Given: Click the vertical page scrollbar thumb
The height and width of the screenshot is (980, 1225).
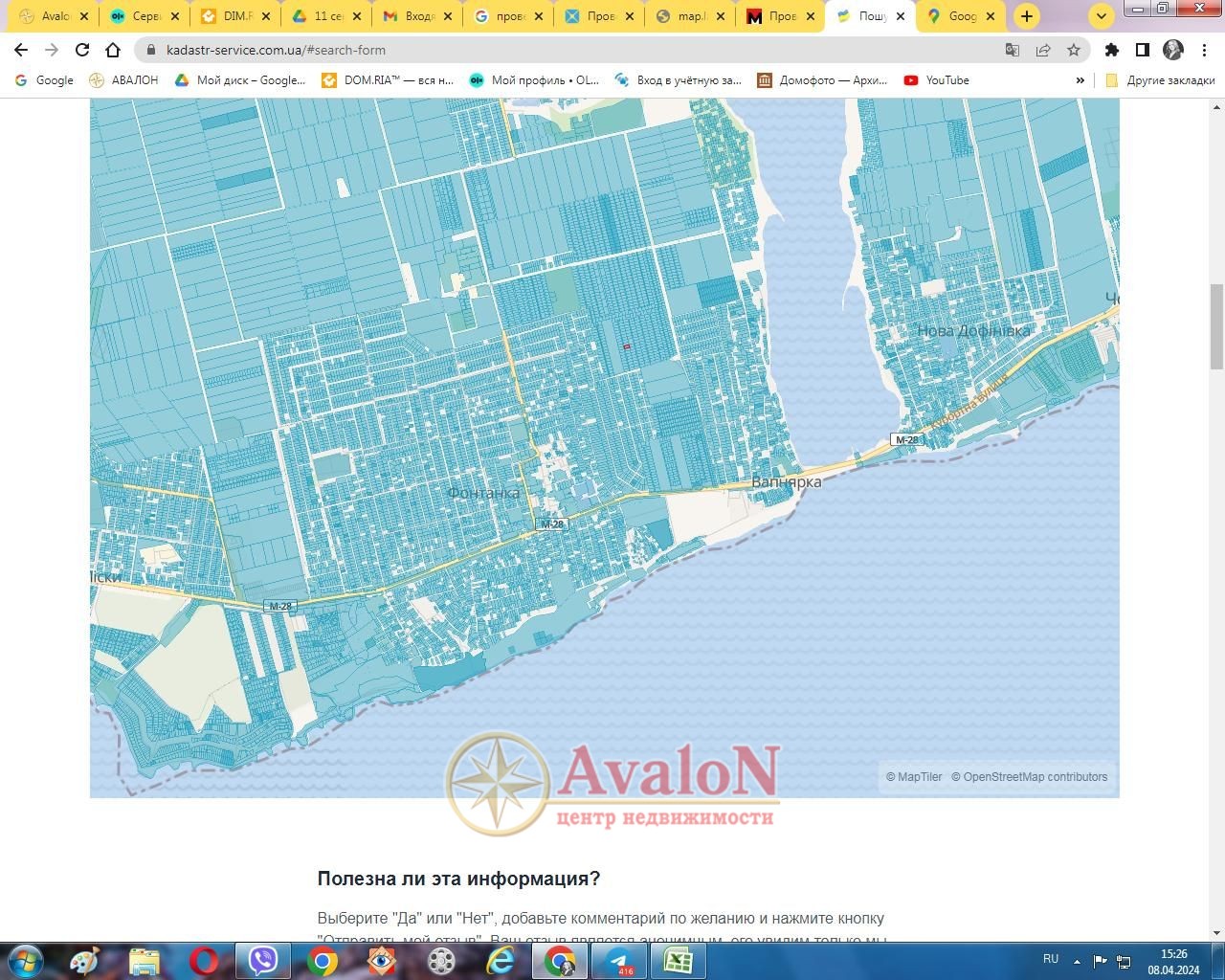Looking at the screenshot, I should (x=1216, y=325).
